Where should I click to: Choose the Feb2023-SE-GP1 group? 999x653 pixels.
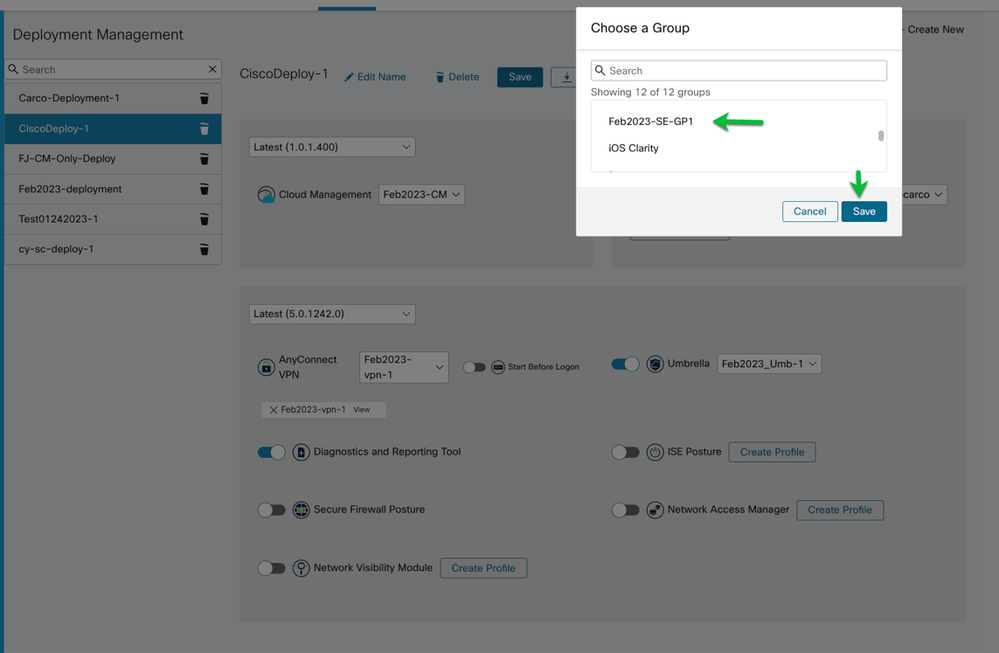click(x=650, y=121)
